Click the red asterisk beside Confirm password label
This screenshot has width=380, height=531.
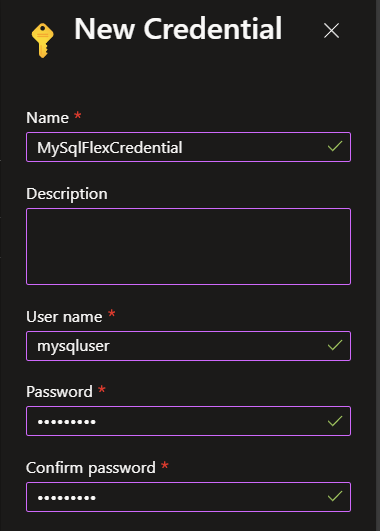tap(165, 465)
